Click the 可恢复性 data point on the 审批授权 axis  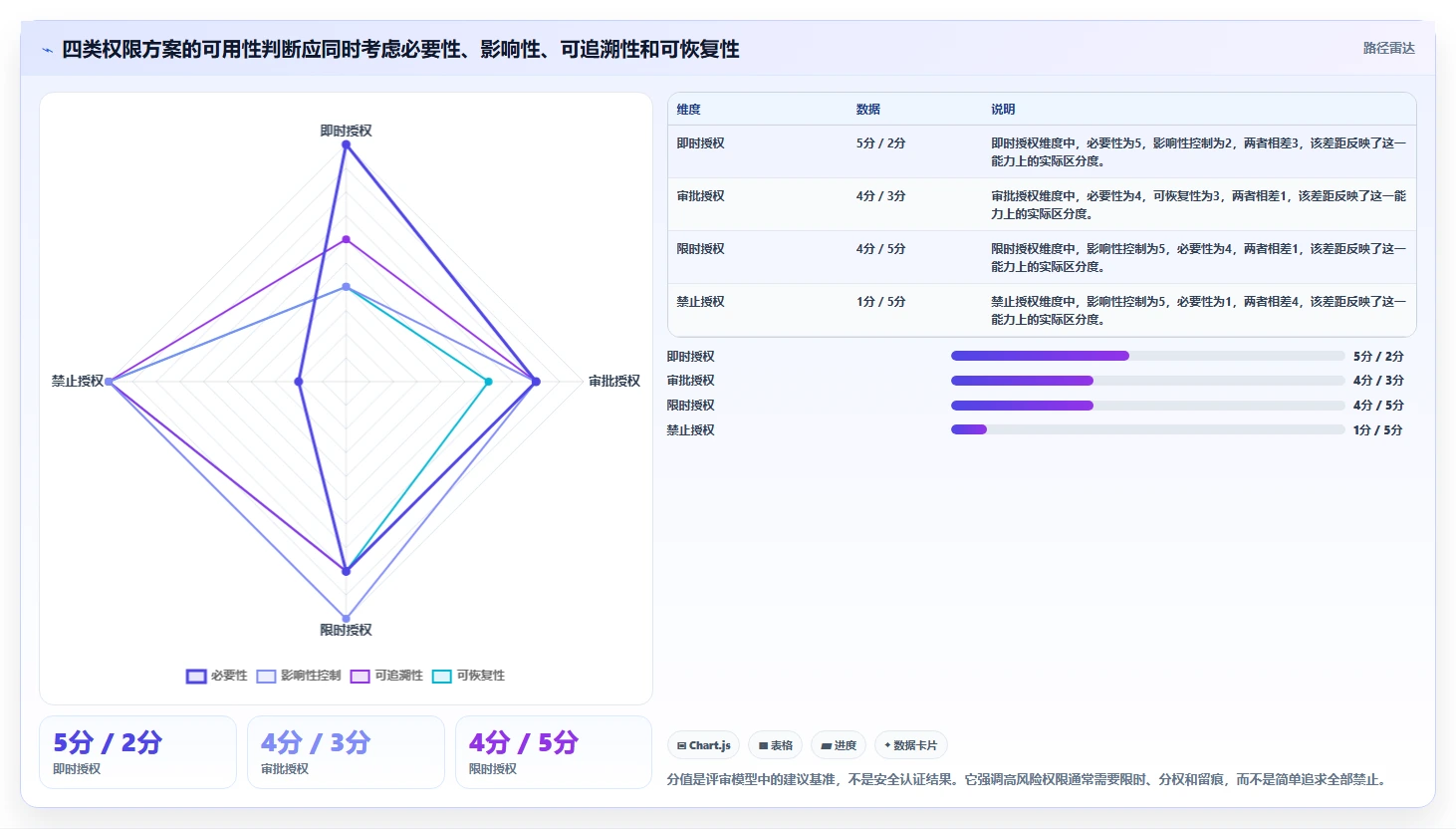tap(488, 382)
